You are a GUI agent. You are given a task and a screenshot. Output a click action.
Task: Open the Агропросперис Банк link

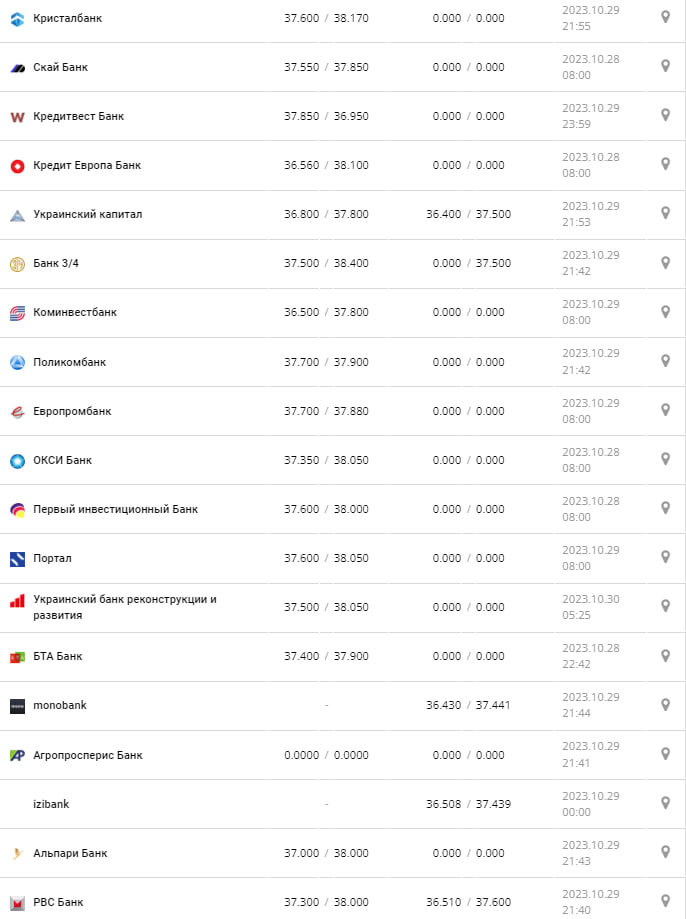(88, 755)
